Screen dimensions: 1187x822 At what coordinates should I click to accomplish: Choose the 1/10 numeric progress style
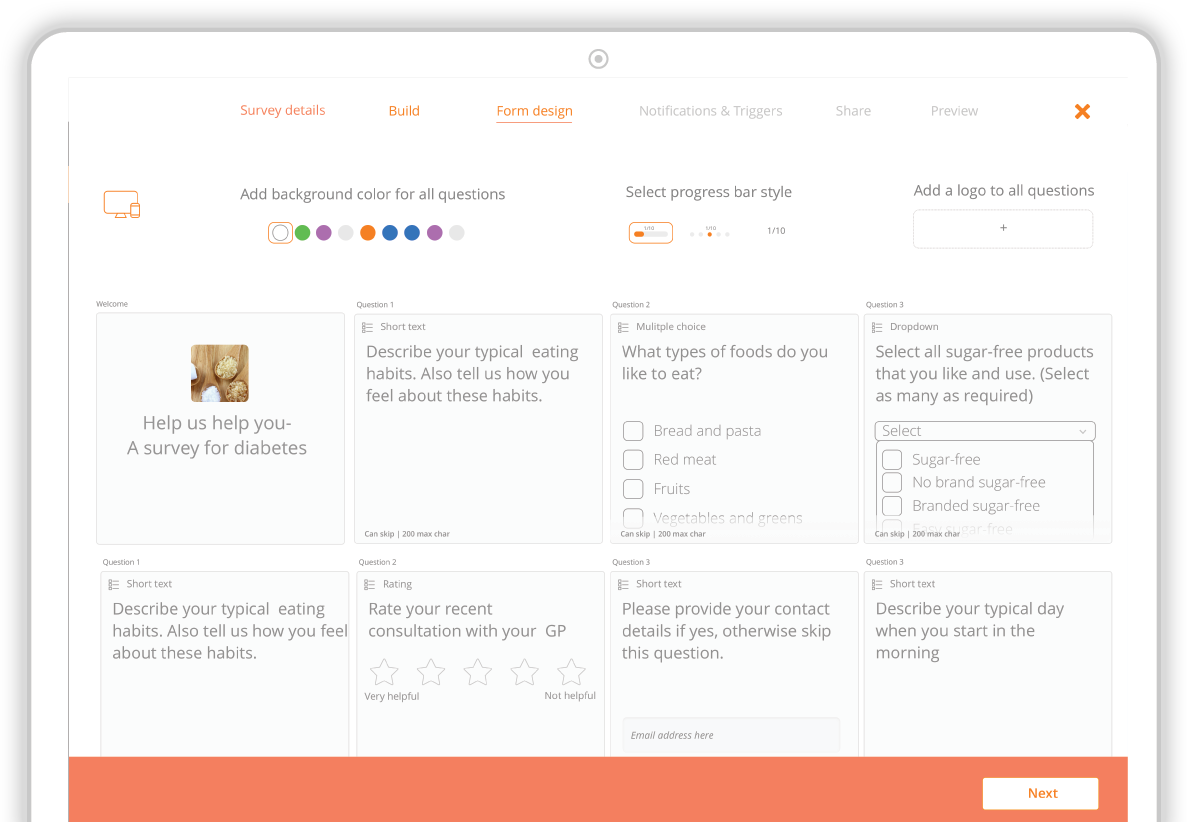click(x=776, y=231)
